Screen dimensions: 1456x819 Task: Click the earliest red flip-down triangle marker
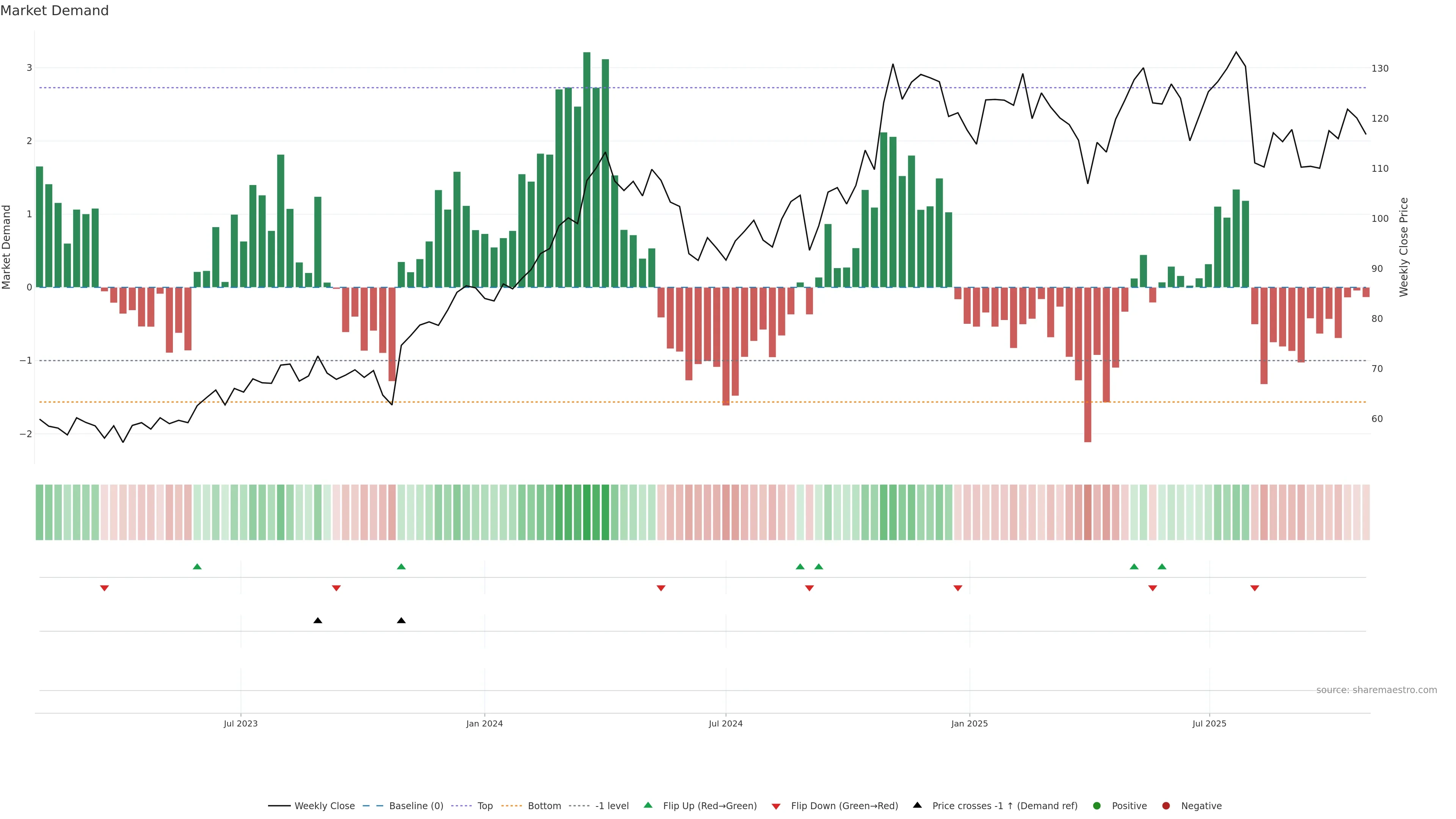click(105, 588)
